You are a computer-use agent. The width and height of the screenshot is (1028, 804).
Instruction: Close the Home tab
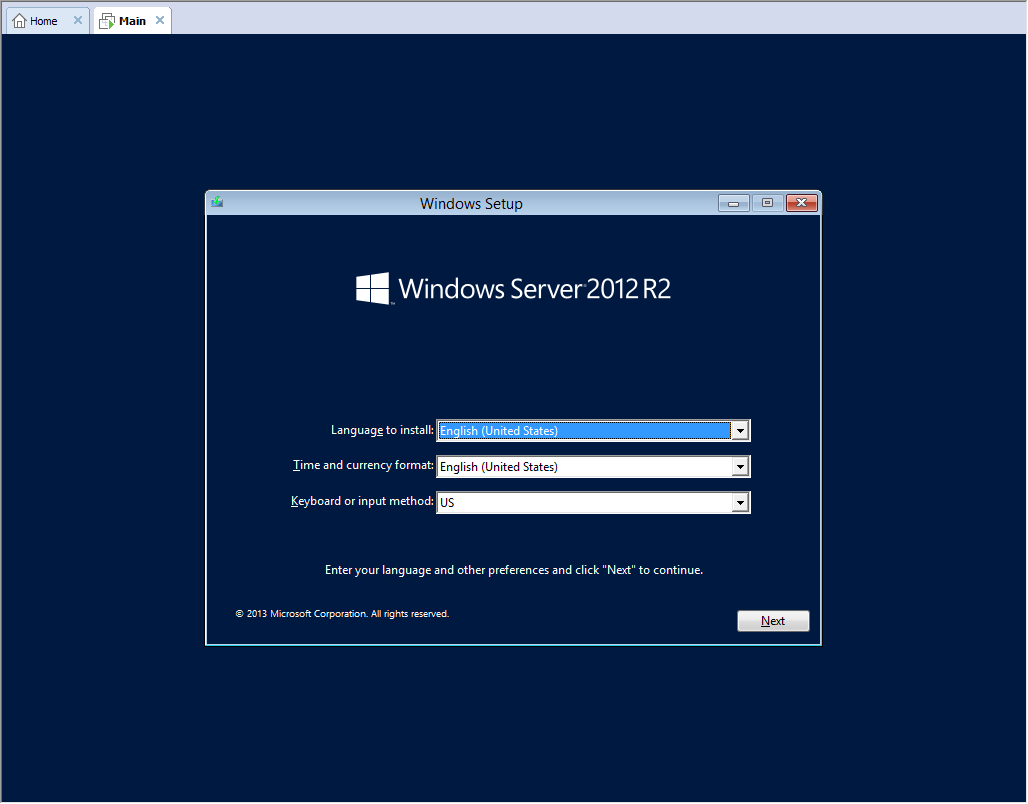pos(78,20)
